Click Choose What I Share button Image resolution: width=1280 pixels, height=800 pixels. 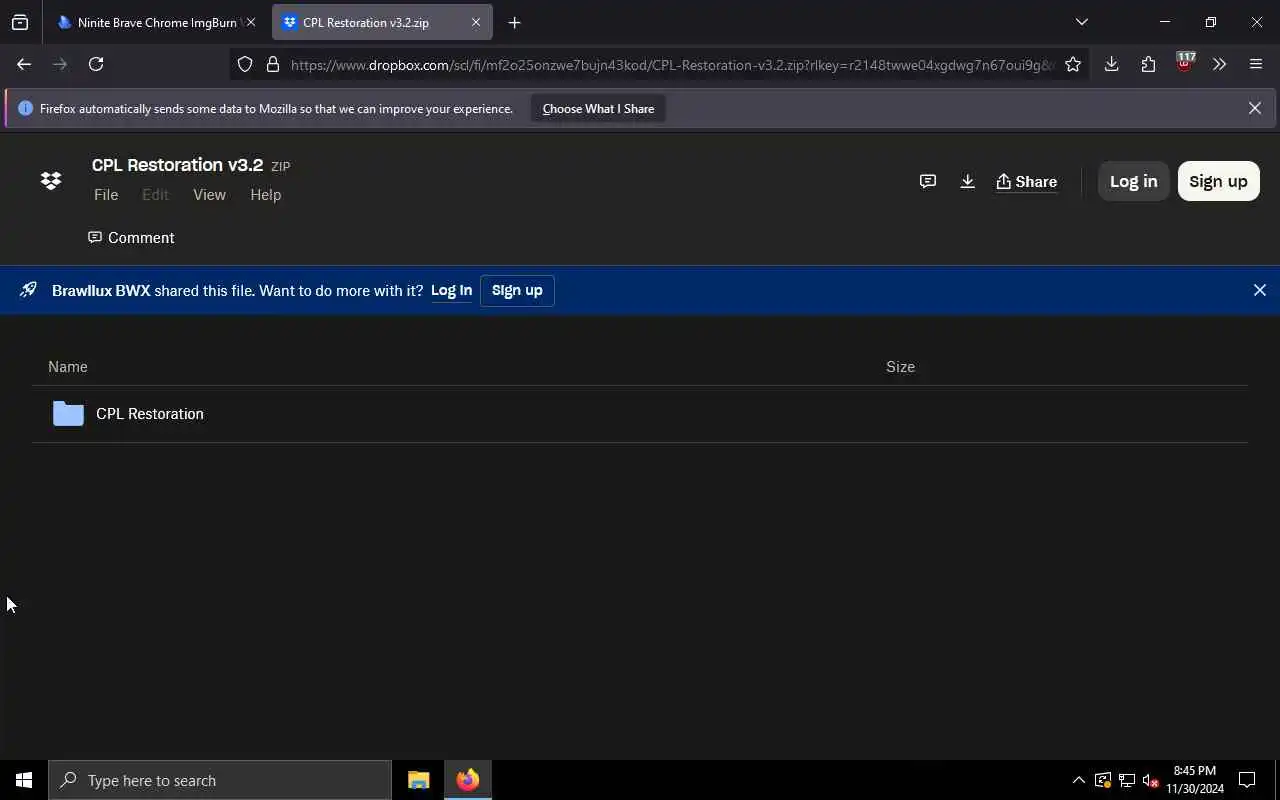598,108
